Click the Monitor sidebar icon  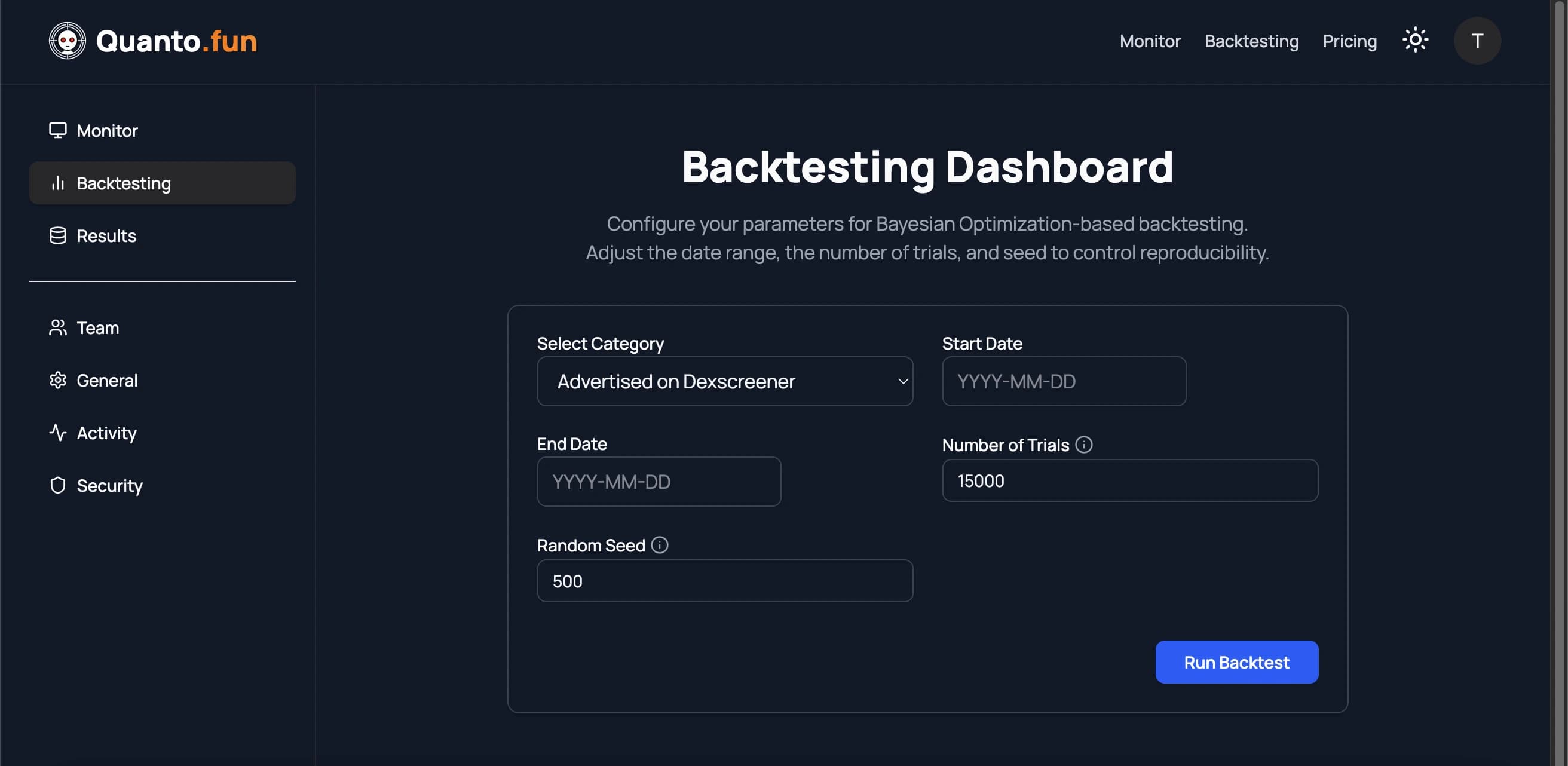tap(57, 130)
